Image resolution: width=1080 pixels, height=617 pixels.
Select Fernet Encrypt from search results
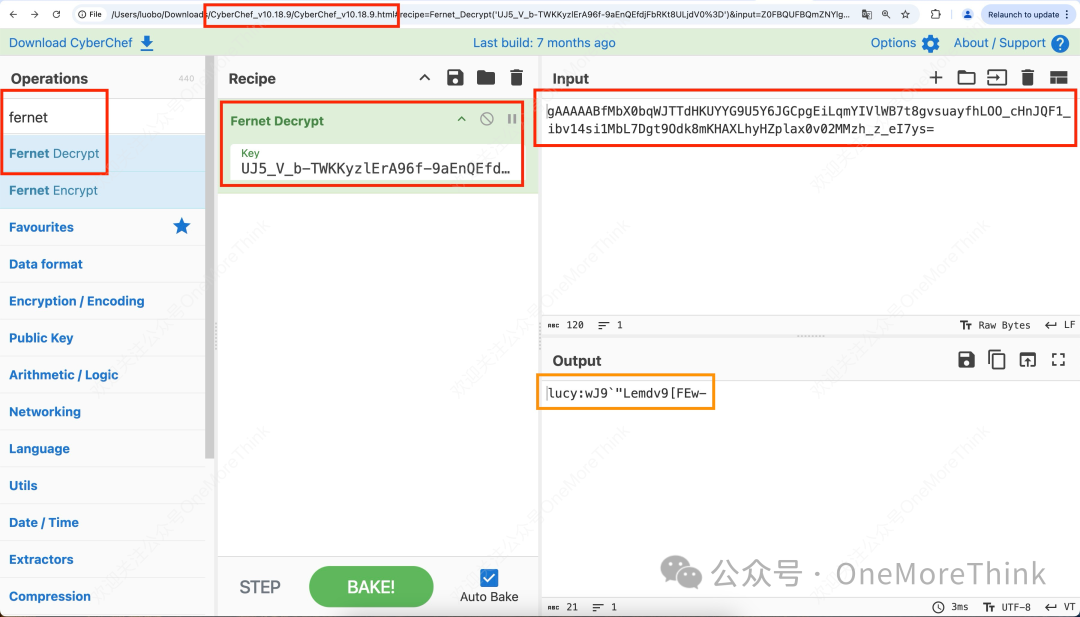click(103, 190)
